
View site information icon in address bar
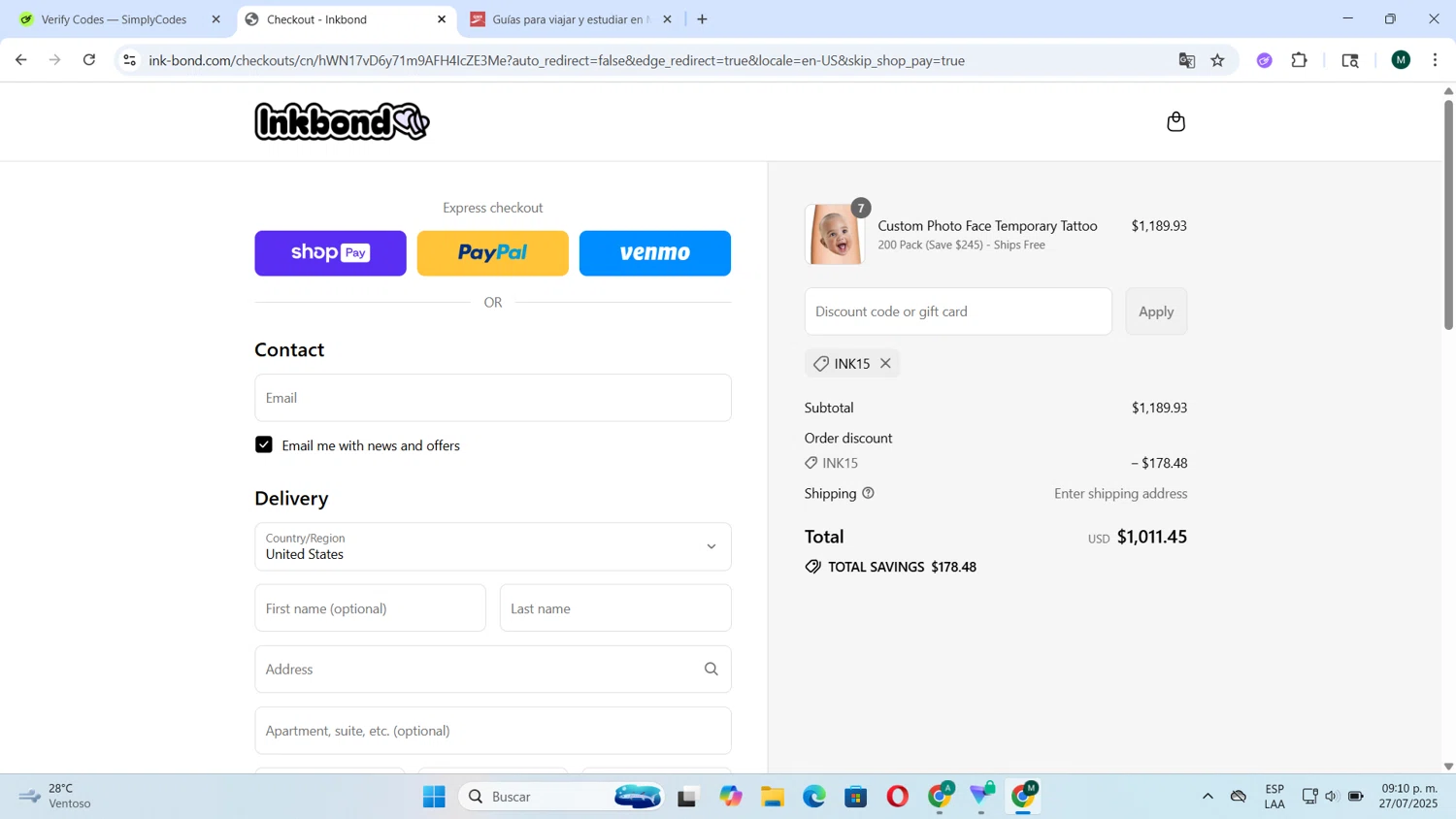[129, 60]
